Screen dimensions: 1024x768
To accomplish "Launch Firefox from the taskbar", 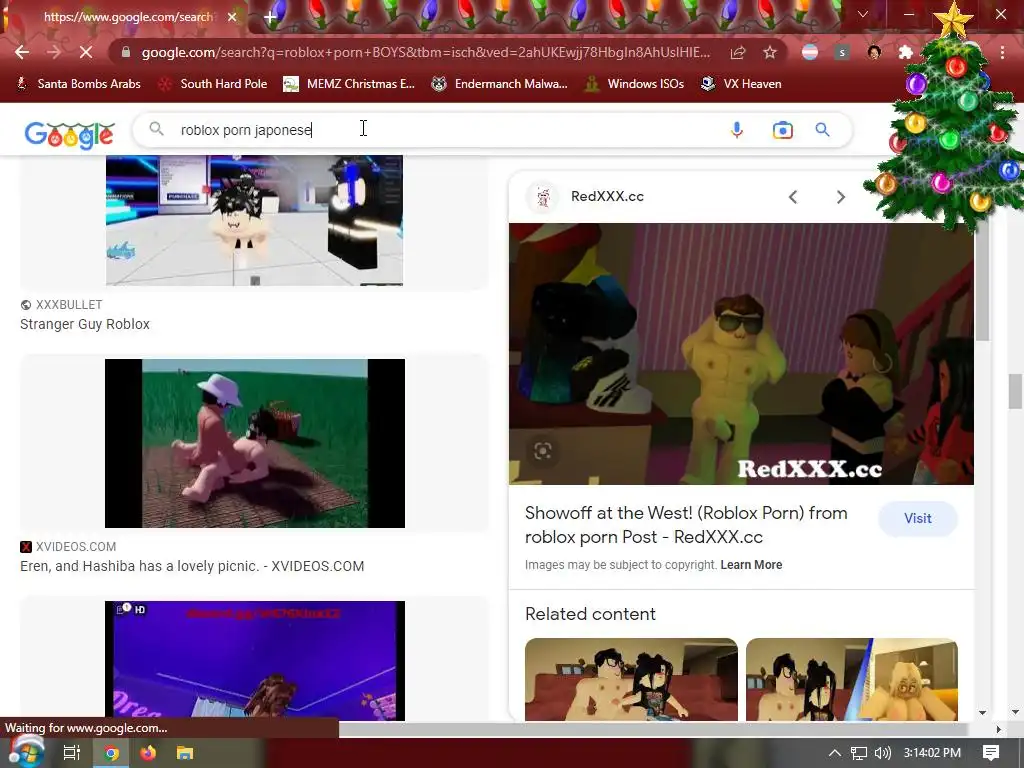I will pos(148,753).
